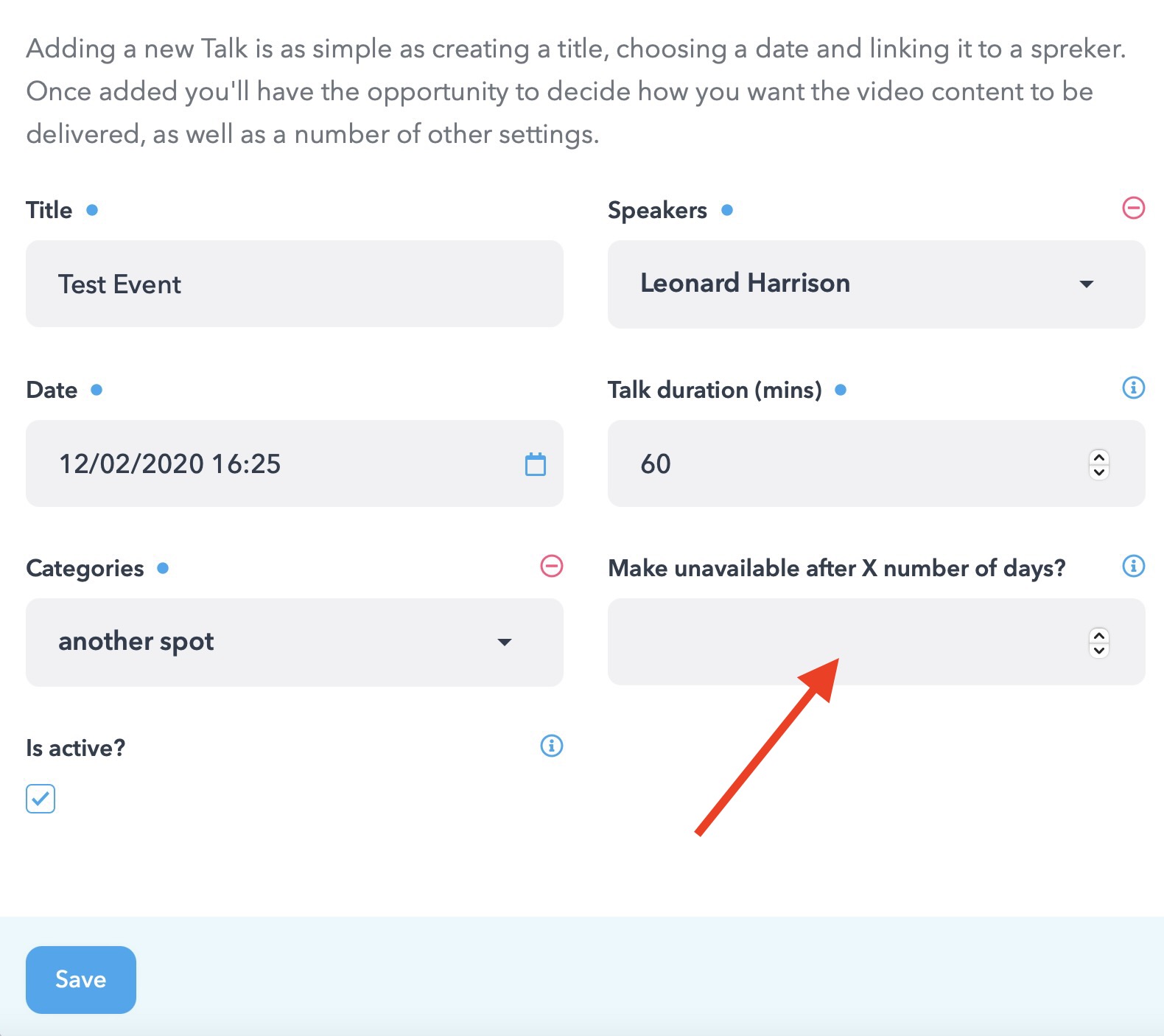The height and width of the screenshot is (1036, 1164).
Task: Decrease Talk duration with down stepper arrow
Action: (1099, 472)
